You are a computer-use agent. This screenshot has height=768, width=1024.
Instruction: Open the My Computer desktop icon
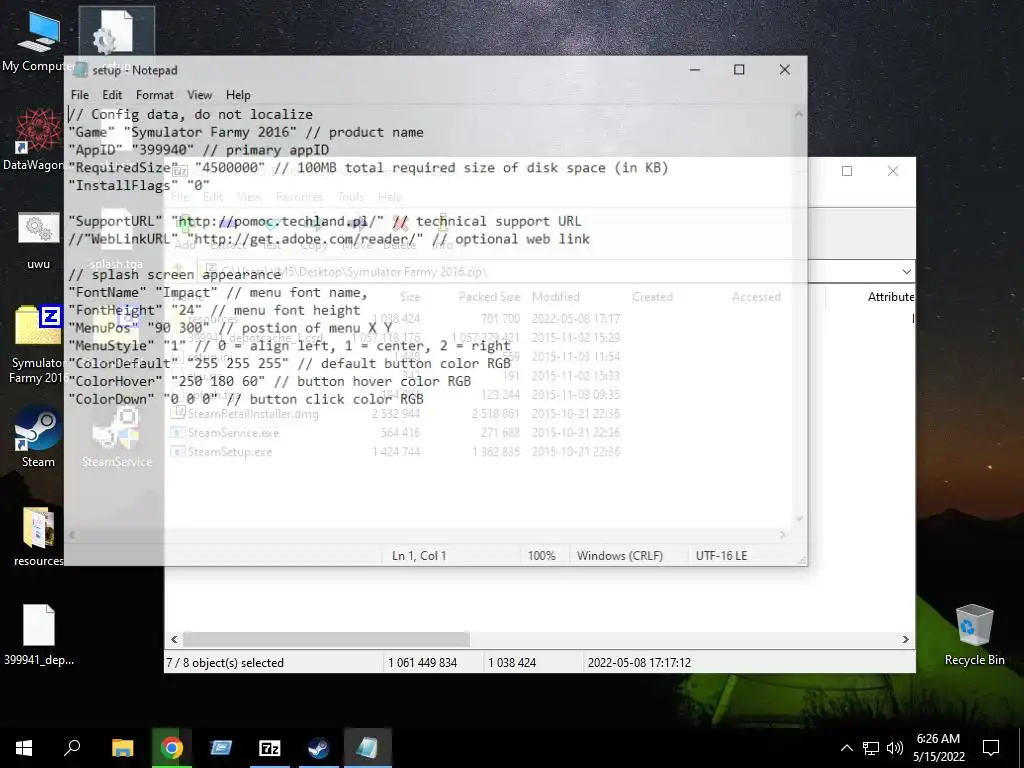(38, 42)
